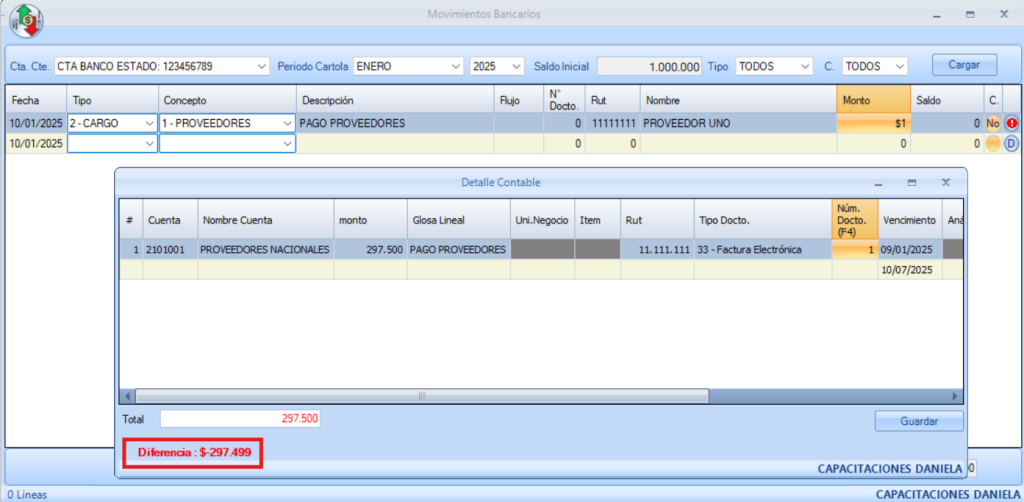Open the Tipo TODOS filter dropdown
1024x502 pixels.
coord(773,66)
